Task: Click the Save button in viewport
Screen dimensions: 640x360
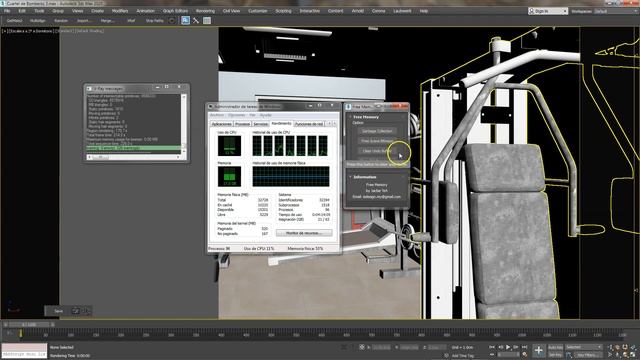Action: coord(58,311)
